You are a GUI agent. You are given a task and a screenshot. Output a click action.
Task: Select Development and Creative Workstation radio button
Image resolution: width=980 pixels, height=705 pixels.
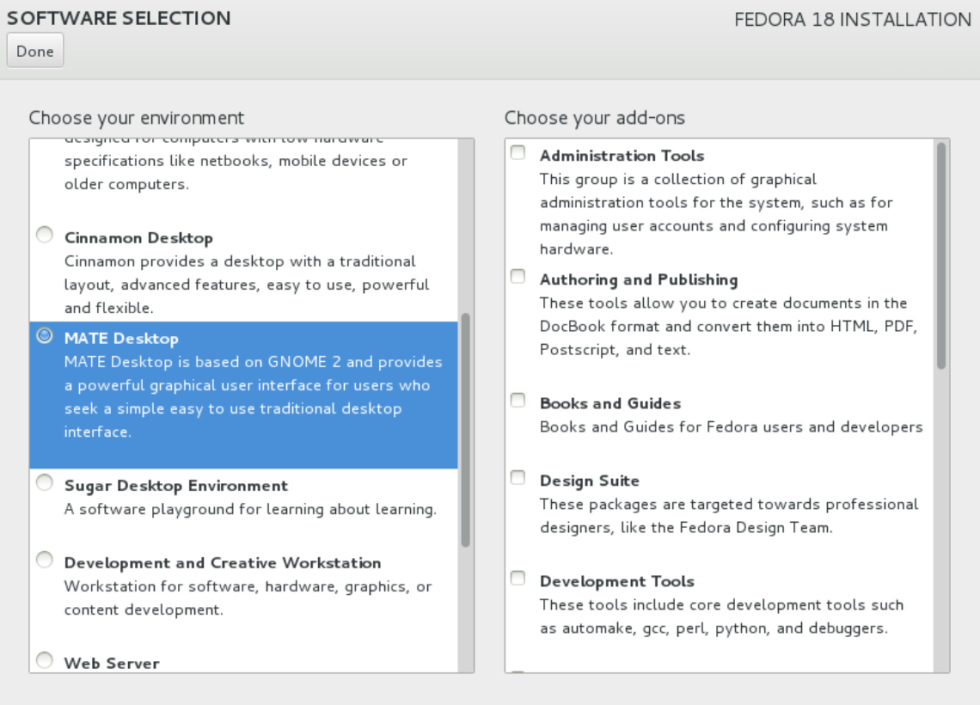(x=44, y=559)
